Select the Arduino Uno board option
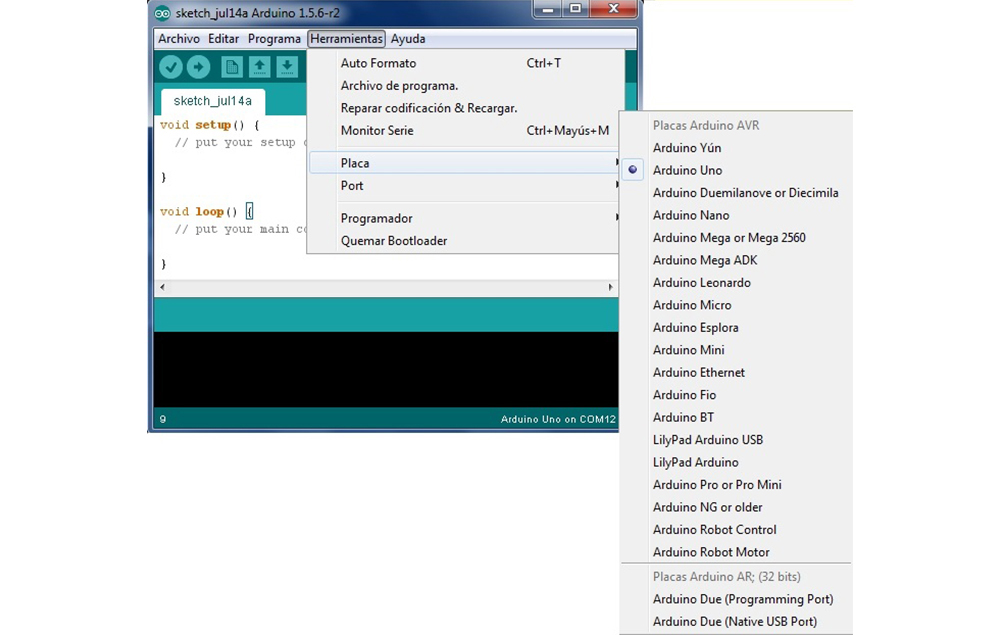Screen dimensions: 1000x636 [x=687, y=171]
